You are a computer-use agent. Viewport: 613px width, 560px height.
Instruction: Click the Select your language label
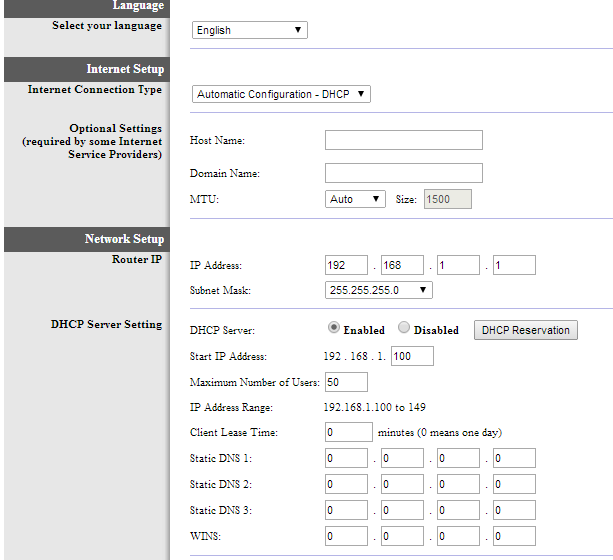[x=107, y=26]
